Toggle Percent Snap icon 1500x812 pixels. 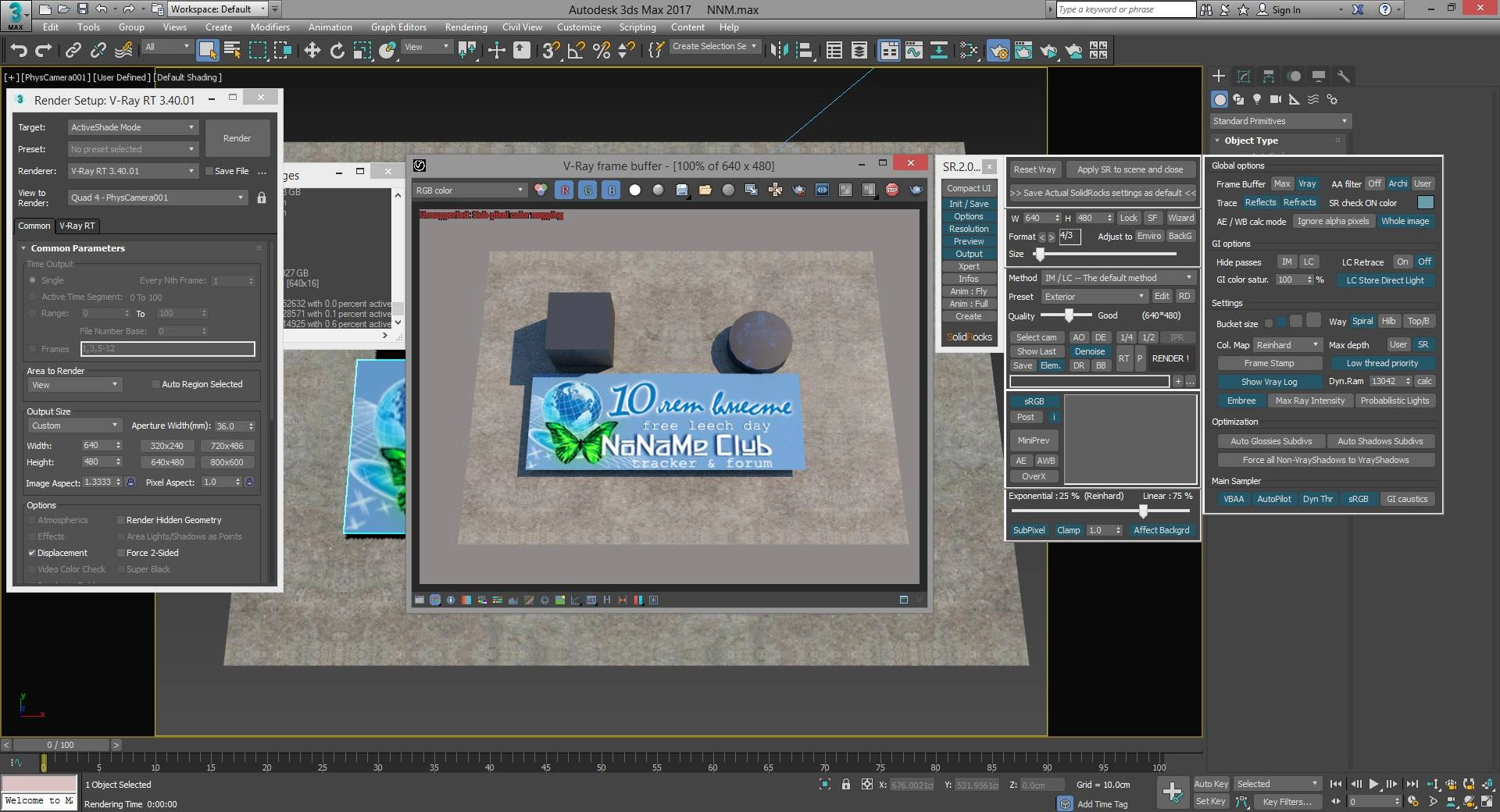pyautogui.click(x=602, y=51)
